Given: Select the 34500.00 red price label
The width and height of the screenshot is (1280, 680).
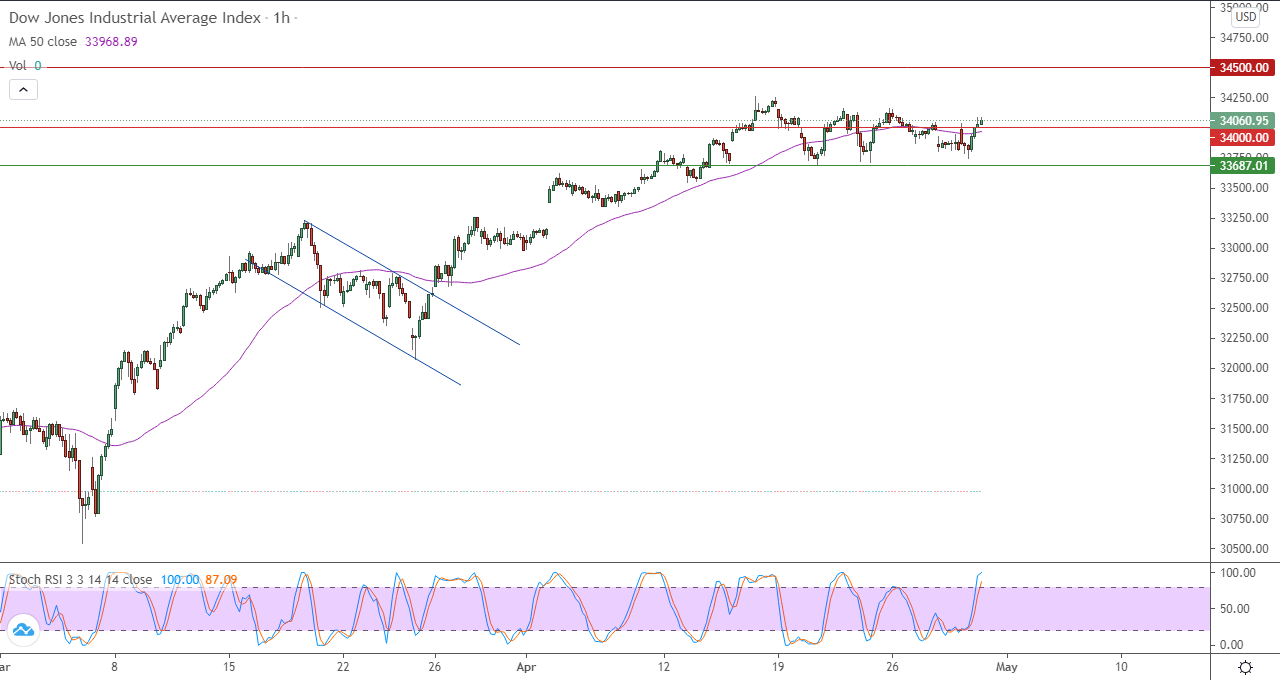Looking at the screenshot, I should 1243,68.
